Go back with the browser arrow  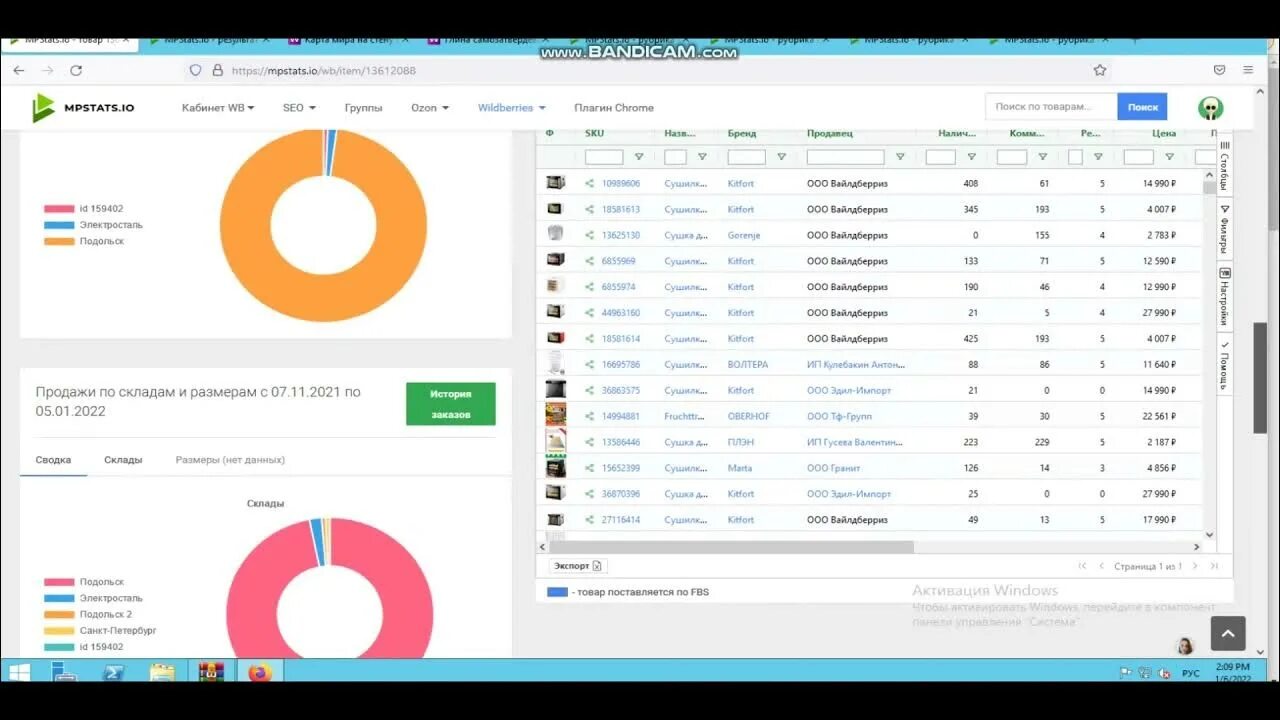(x=19, y=70)
